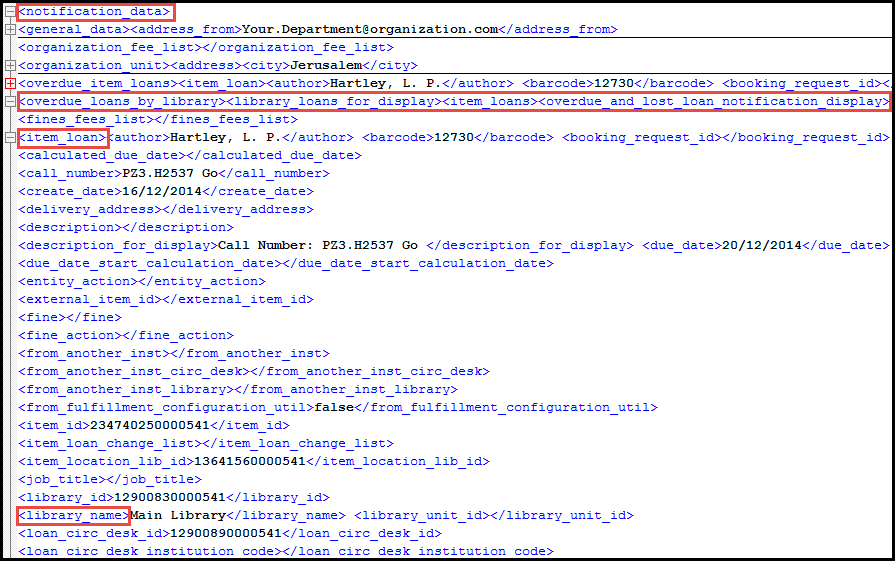895x561 pixels.
Task: Click the library_unit_id tag
Action: tap(494, 515)
